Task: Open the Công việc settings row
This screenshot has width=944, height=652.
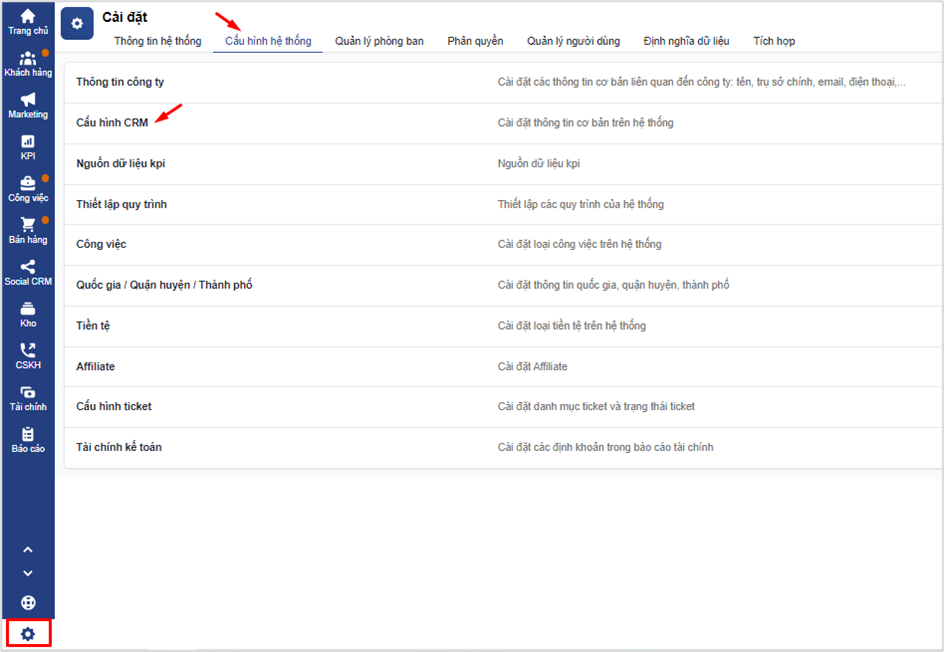Action: tap(503, 244)
